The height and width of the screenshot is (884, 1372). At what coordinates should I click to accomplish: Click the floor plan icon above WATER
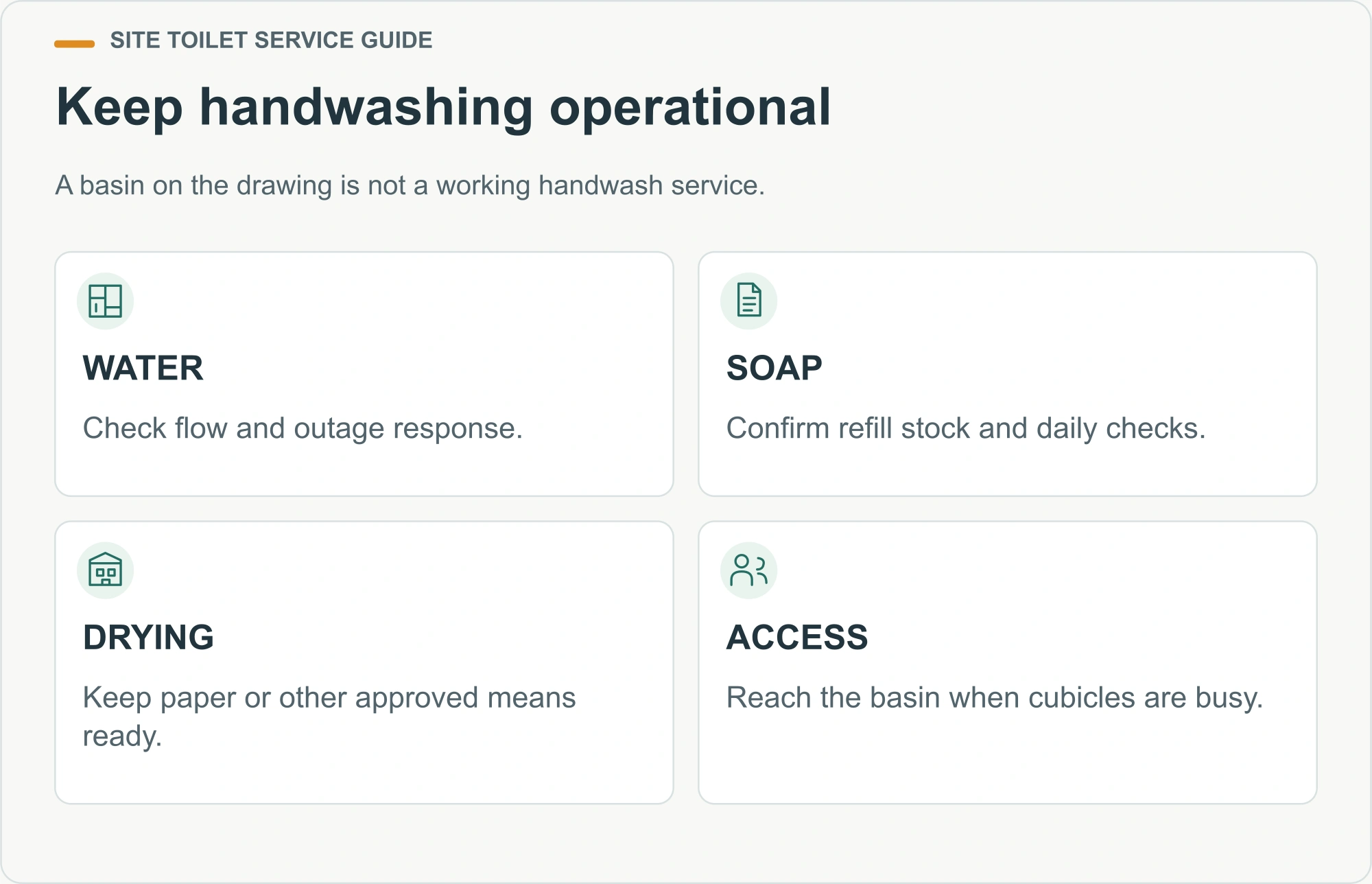tap(105, 301)
